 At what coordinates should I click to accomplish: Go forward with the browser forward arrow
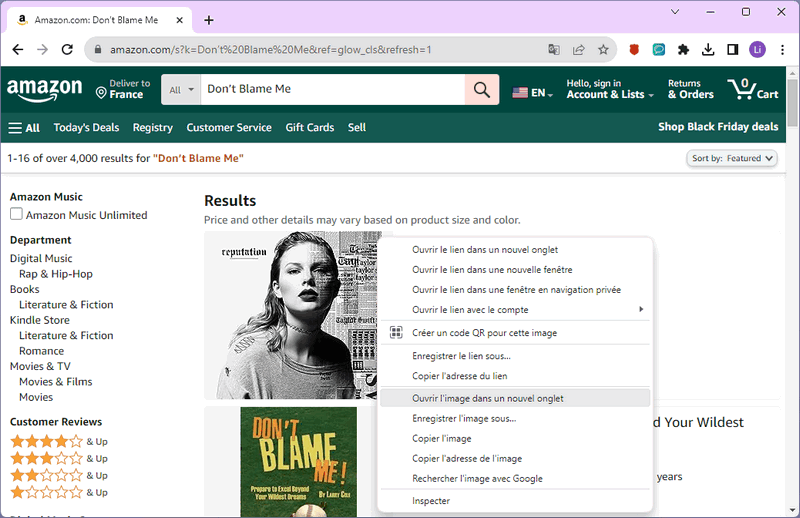(43, 50)
